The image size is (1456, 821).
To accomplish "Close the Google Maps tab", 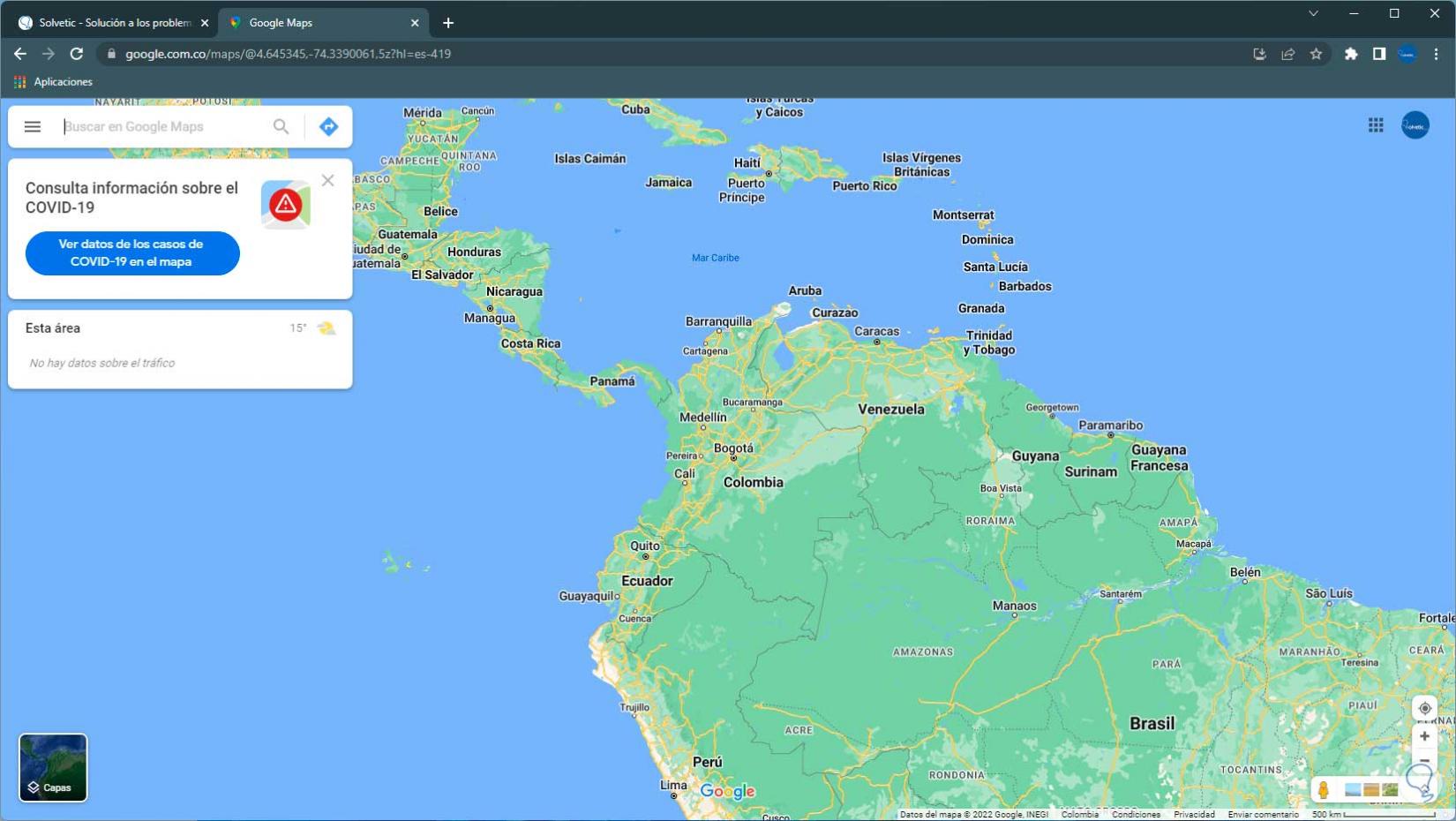I will click(x=415, y=23).
